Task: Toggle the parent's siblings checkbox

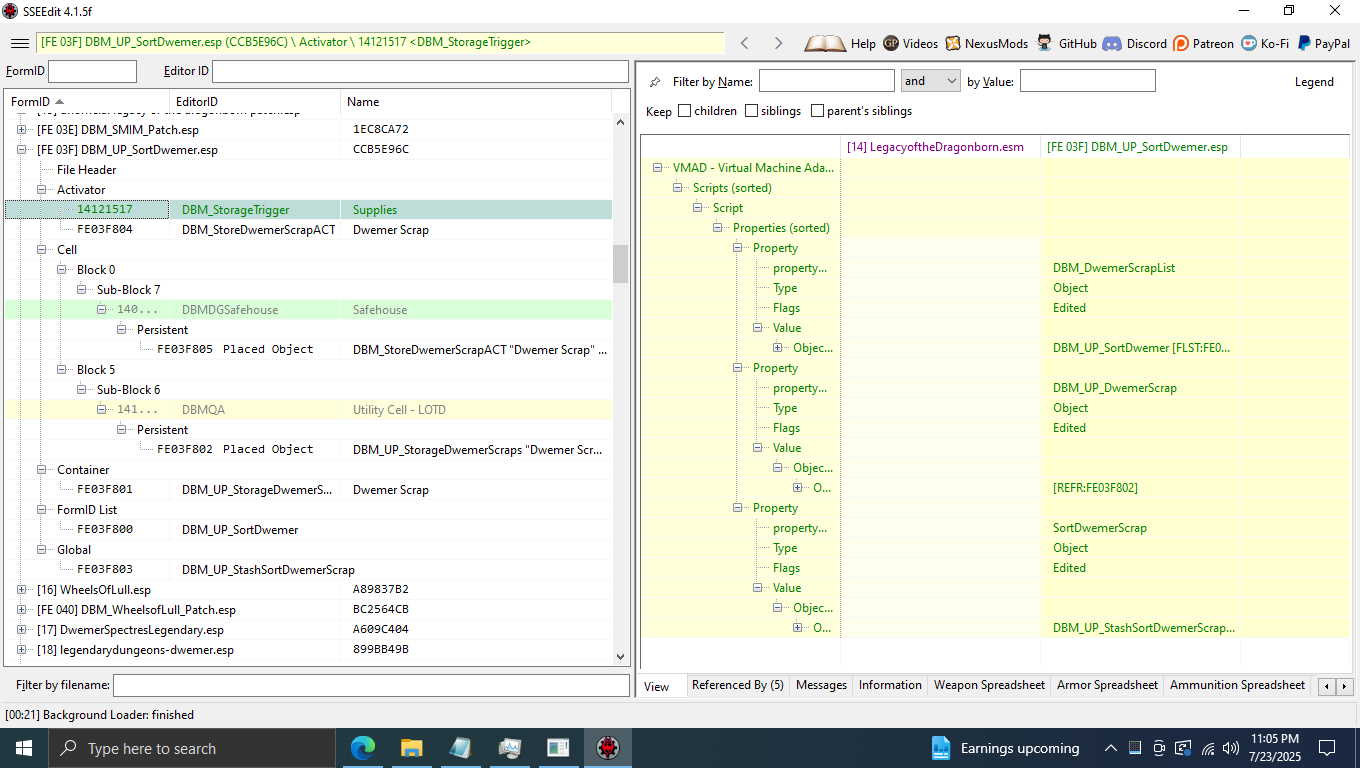Action: tap(817, 111)
